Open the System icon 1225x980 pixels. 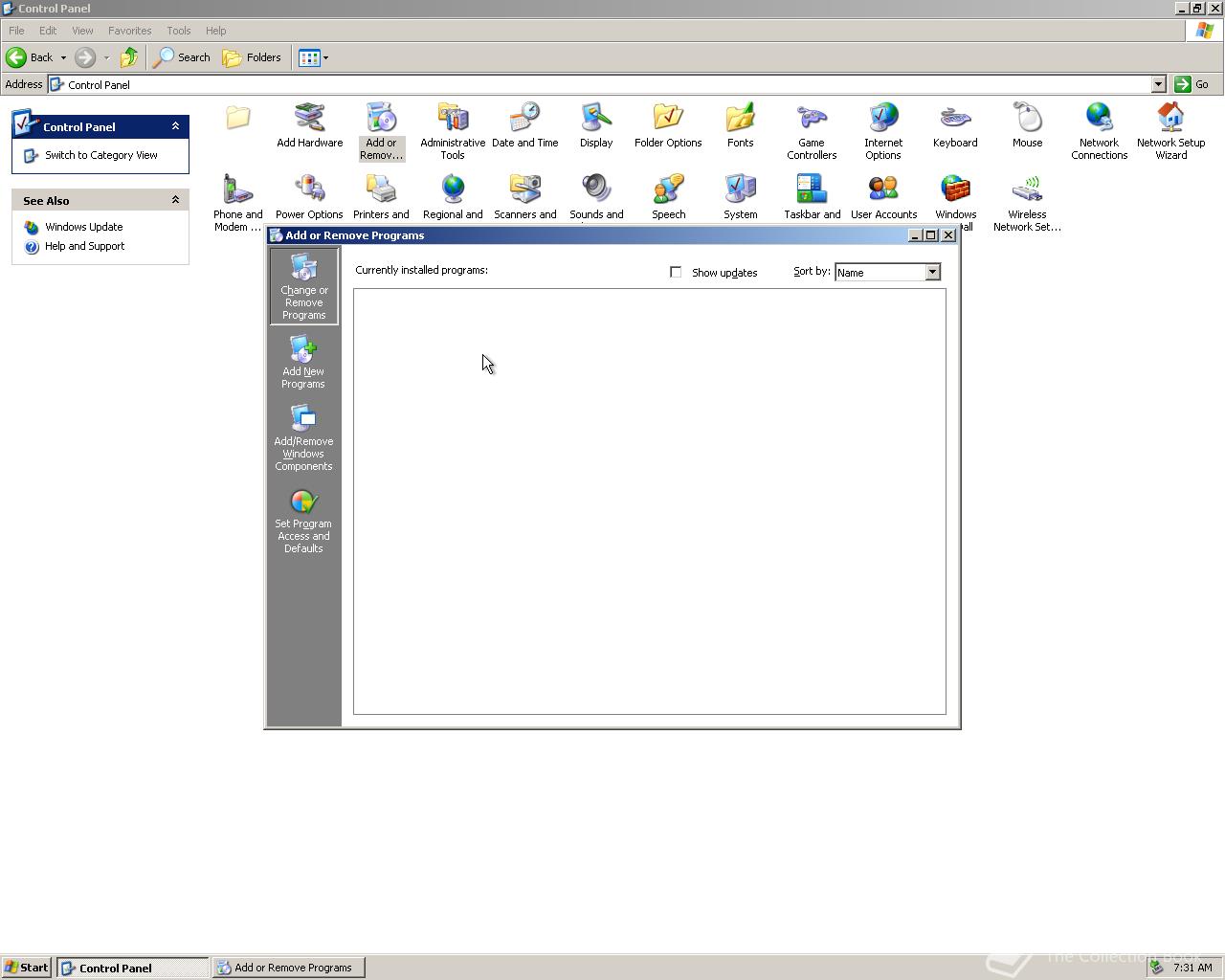pyautogui.click(x=740, y=197)
